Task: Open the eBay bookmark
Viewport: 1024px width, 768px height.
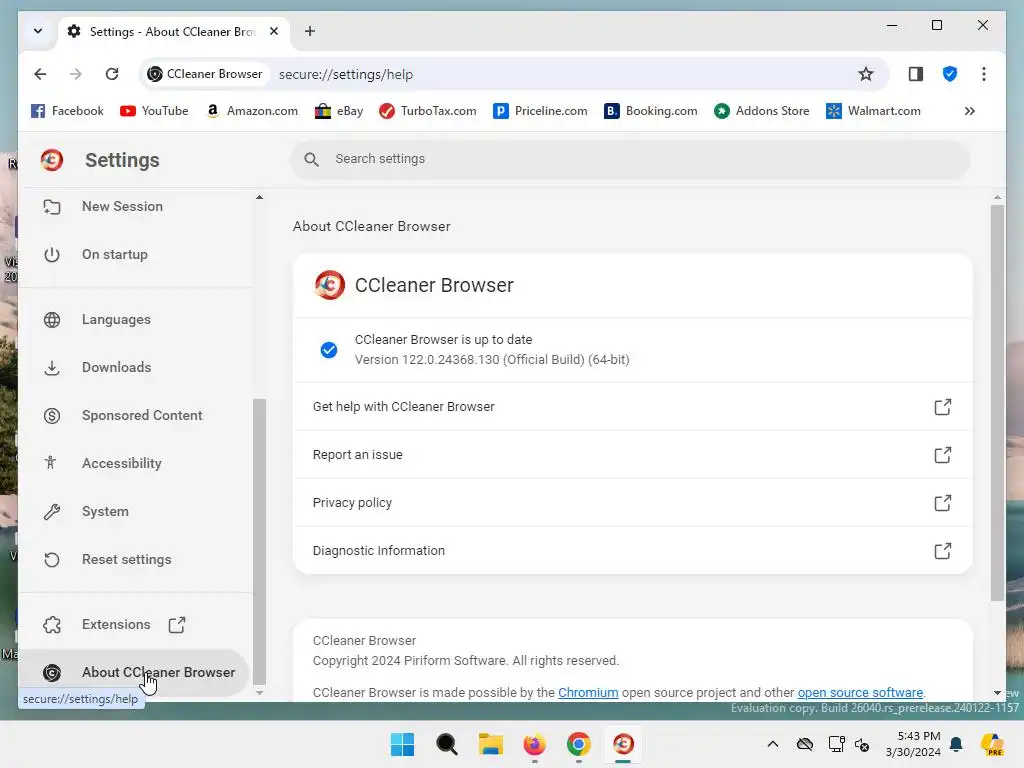Action: point(339,111)
